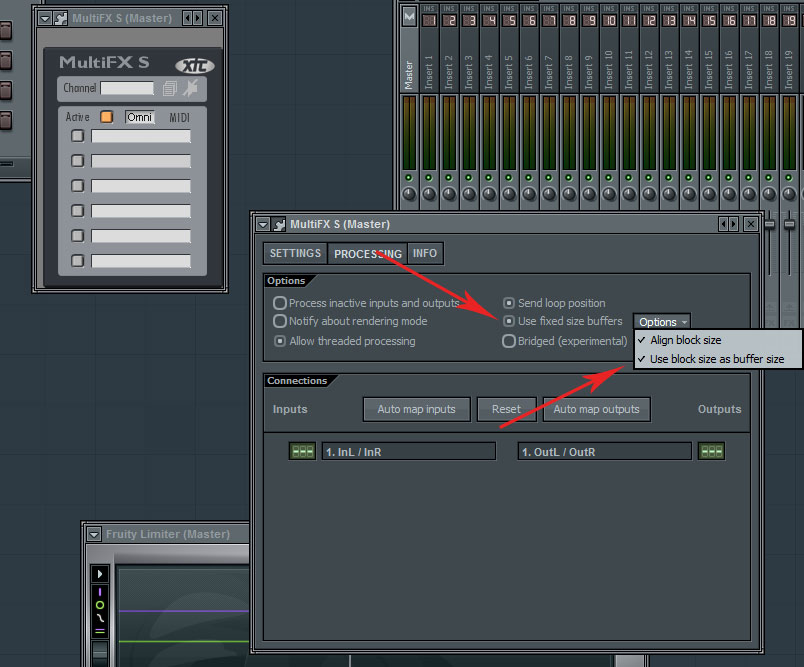Click the green output connector icon

coord(711,451)
